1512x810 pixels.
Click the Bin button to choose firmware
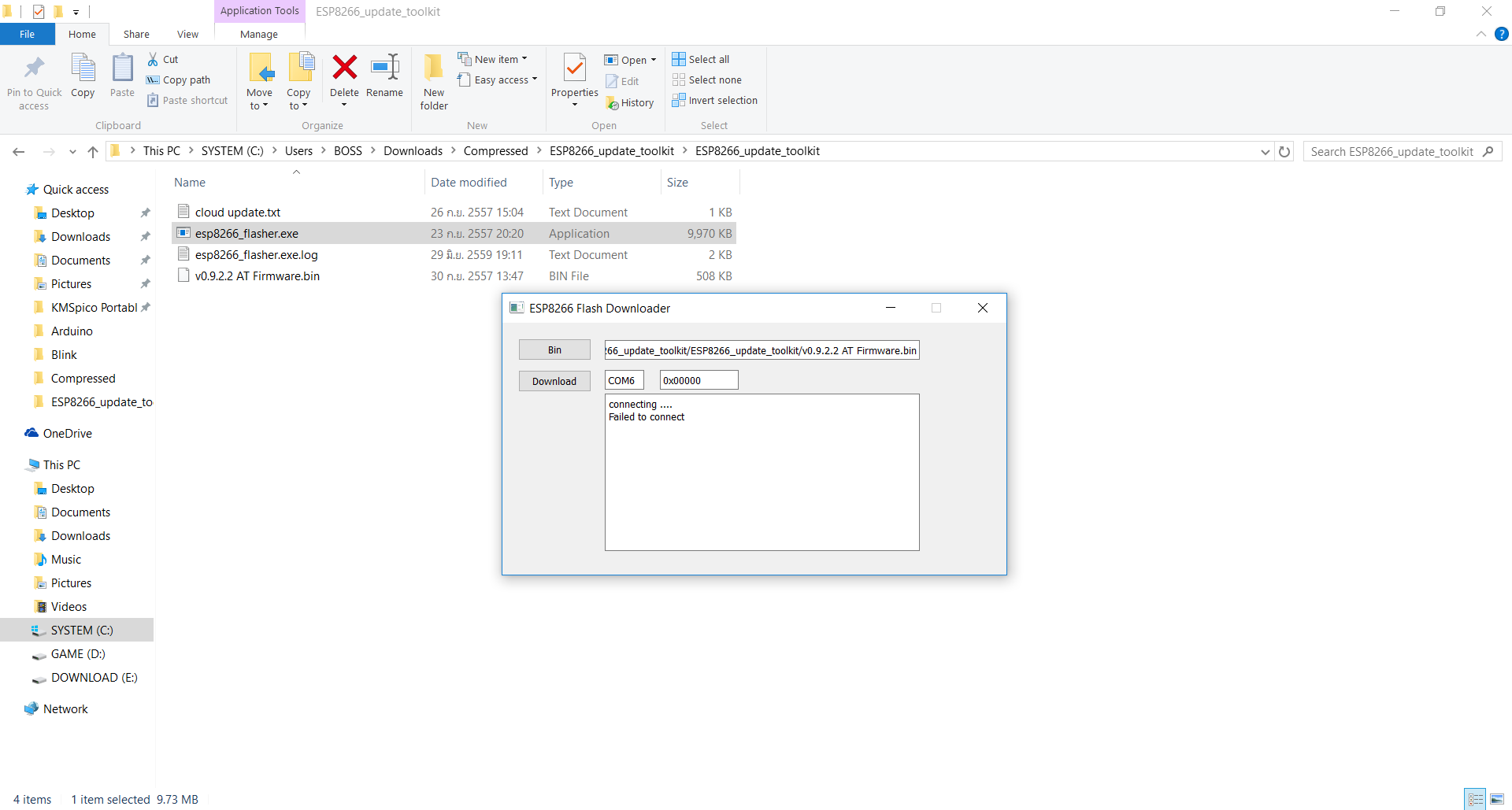point(554,350)
